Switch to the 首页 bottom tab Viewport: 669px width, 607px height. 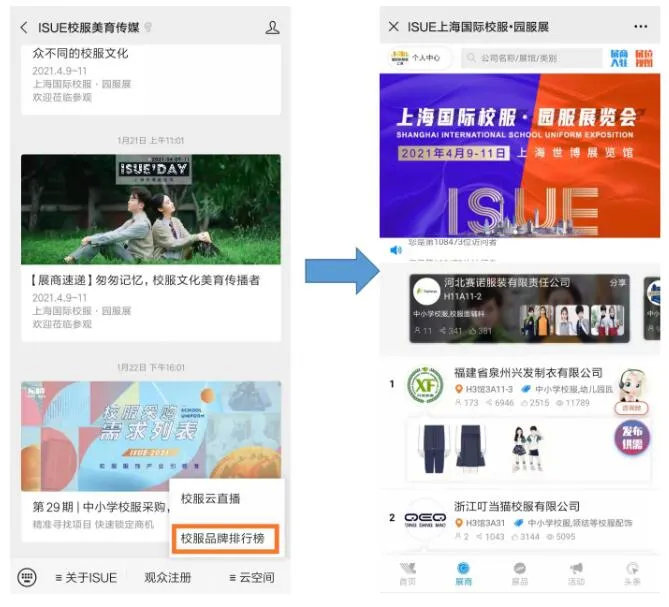407,574
